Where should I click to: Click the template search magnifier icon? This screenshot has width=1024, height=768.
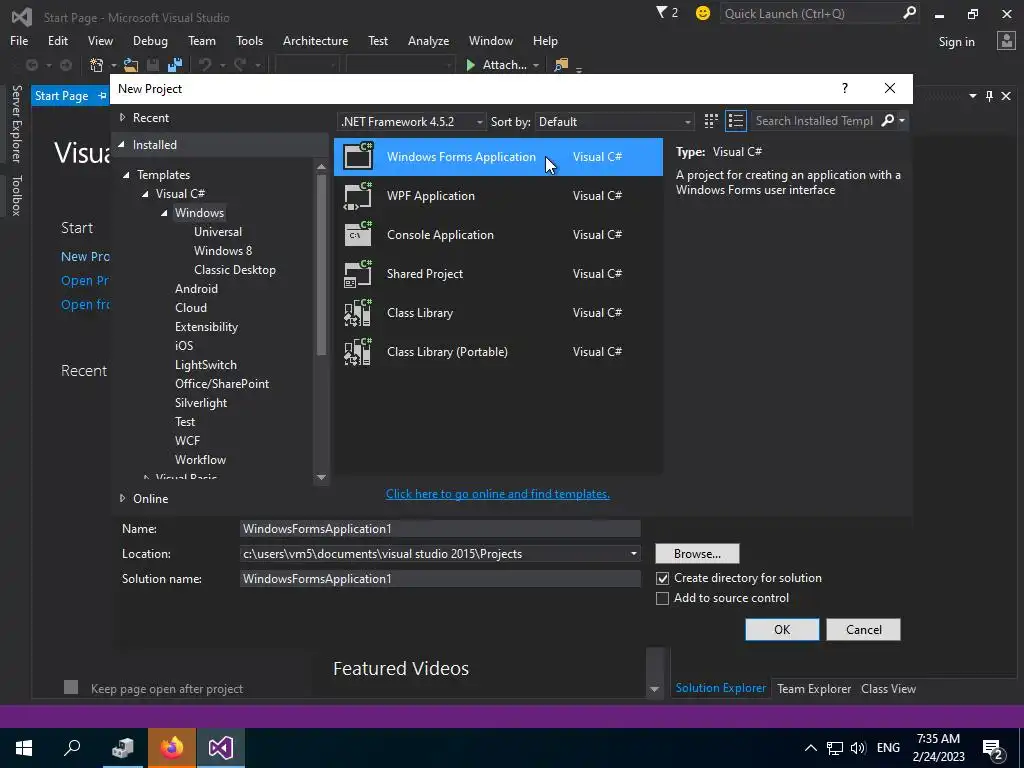point(888,120)
